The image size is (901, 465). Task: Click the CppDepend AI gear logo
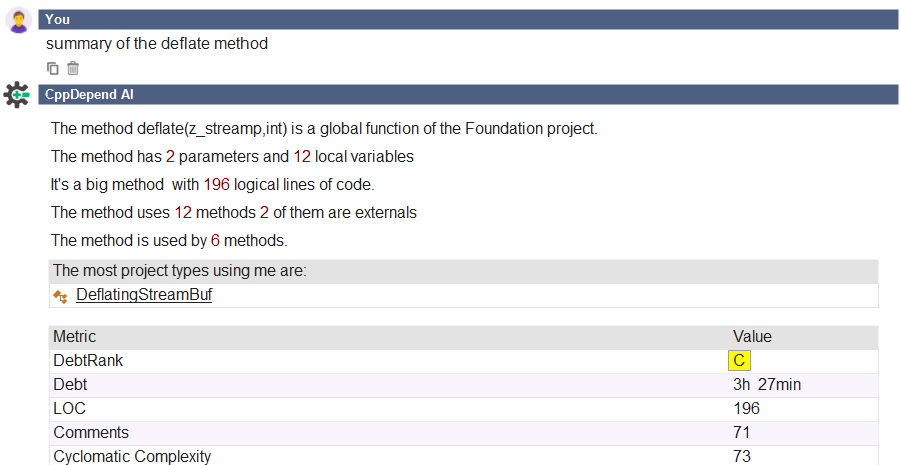[17, 94]
